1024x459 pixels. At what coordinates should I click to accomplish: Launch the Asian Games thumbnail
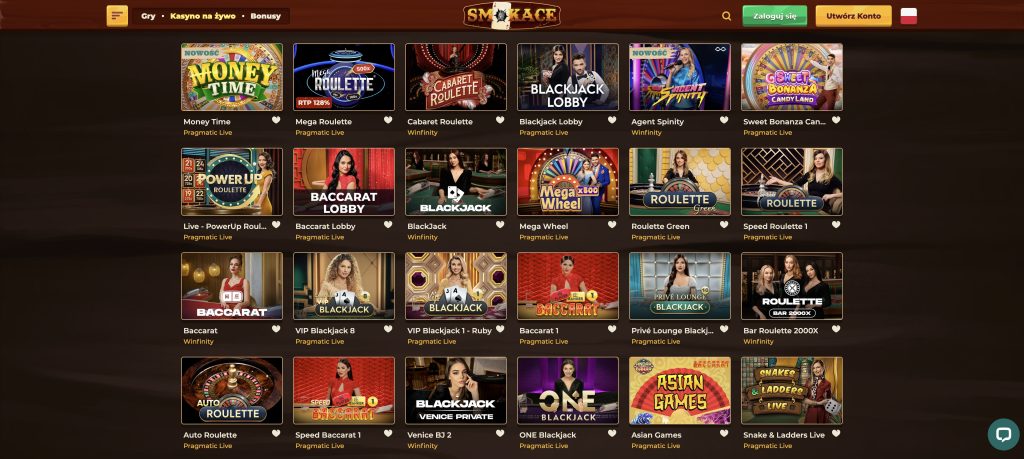pyautogui.click(x=680, y=390)
